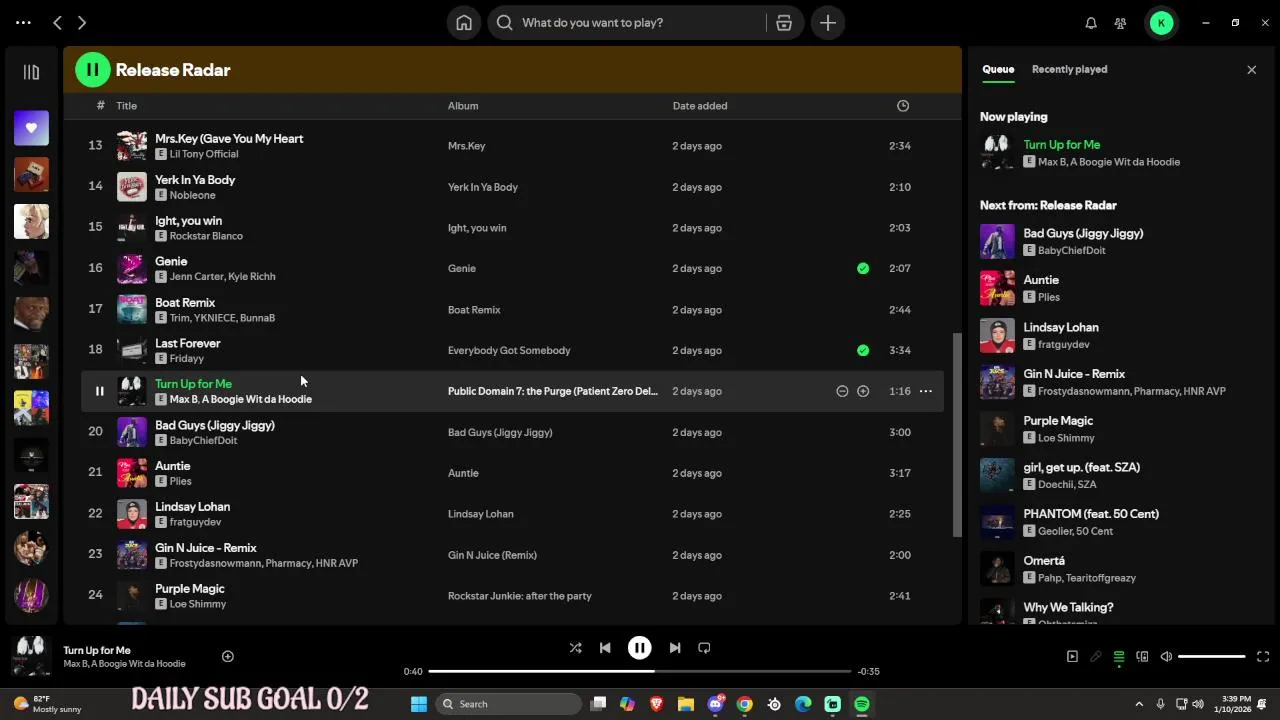Pause Turn Up for Me in the track row
This screenshot has height=720, width=1280.
point(99,391)
